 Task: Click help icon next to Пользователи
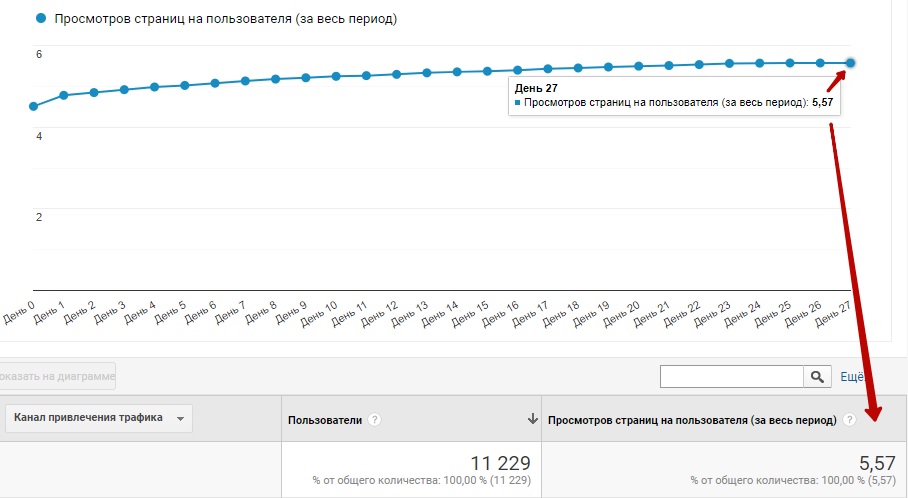(x=375, y=420)
